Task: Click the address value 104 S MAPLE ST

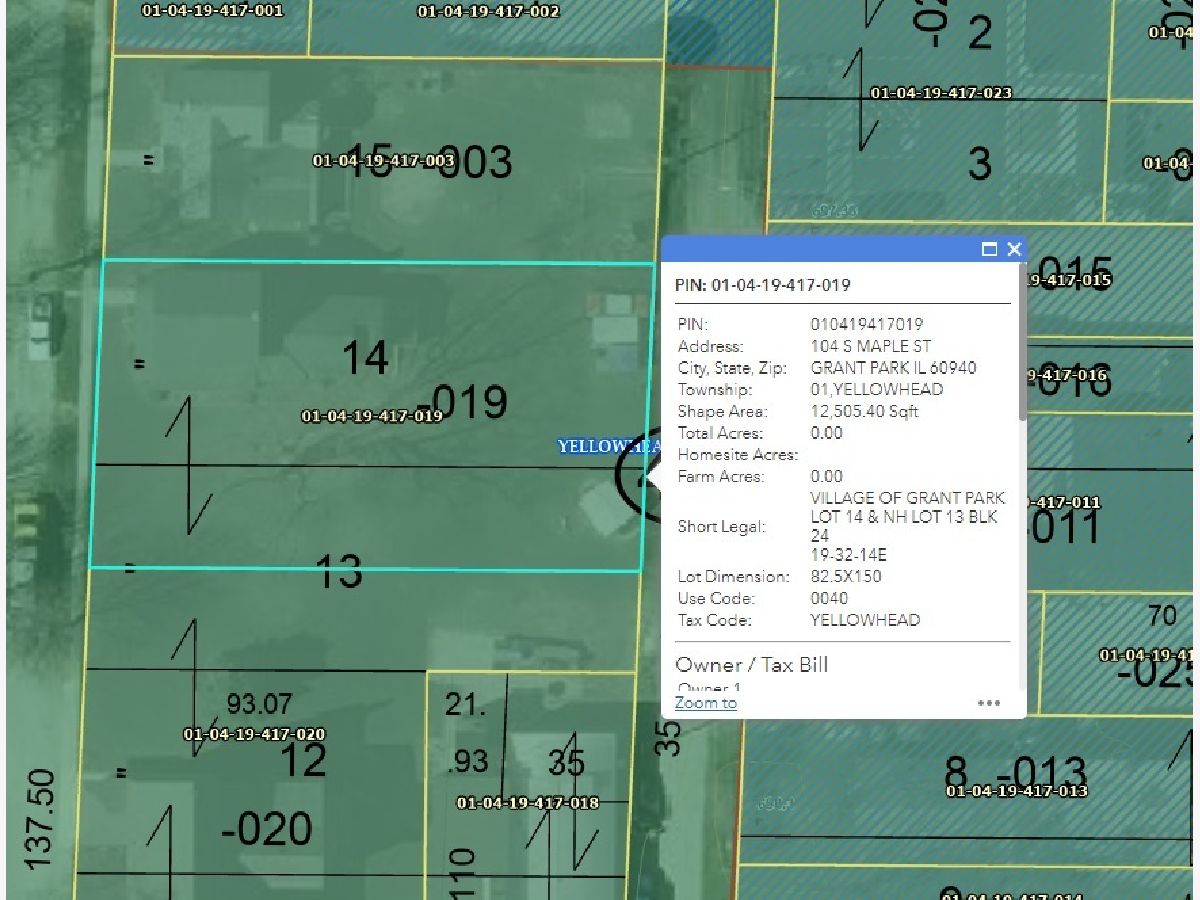Action: click(x=871, y=346)
